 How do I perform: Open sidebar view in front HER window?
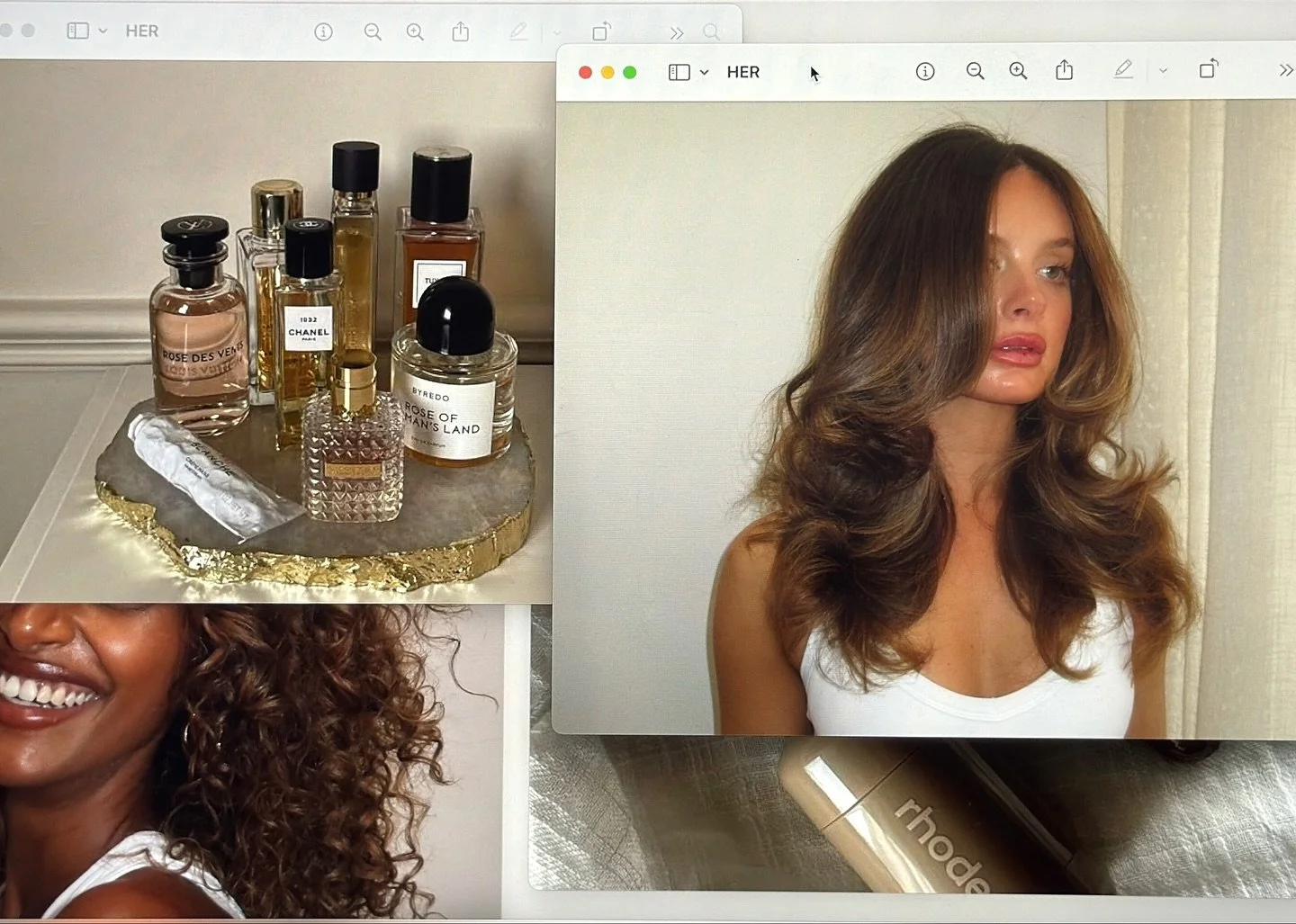click(x=679, y=72)
